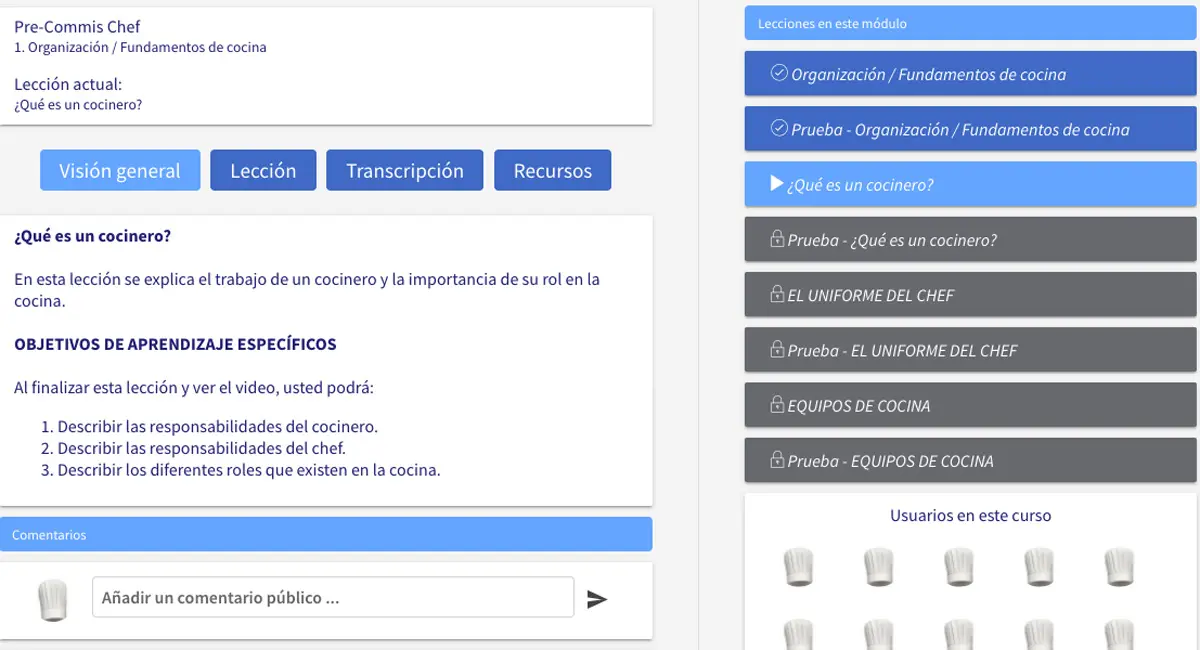
Task: Show the Transcripción tab
Action: [x=404, y=170]
